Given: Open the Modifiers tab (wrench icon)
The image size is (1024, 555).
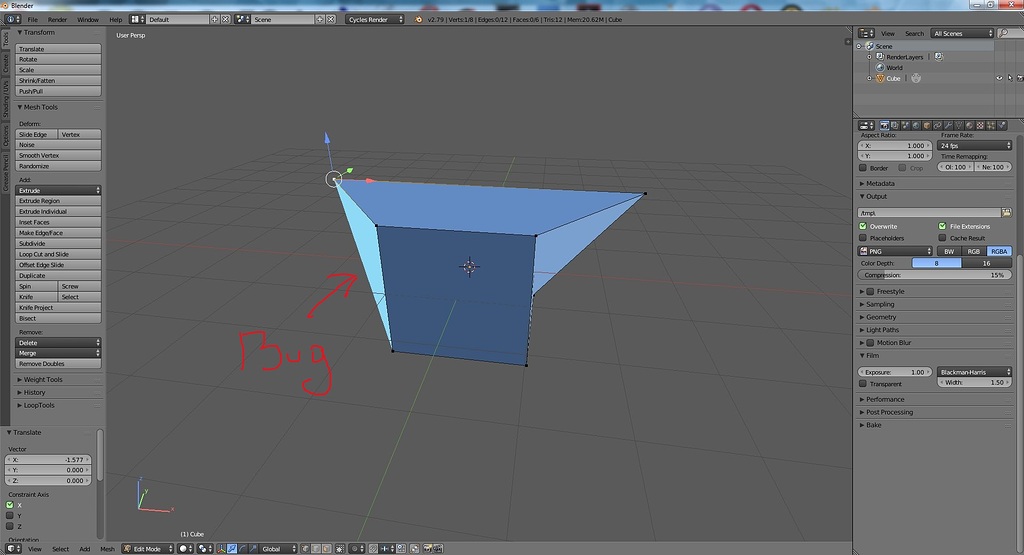Looking at the screenshot, I should click(948, 125).
